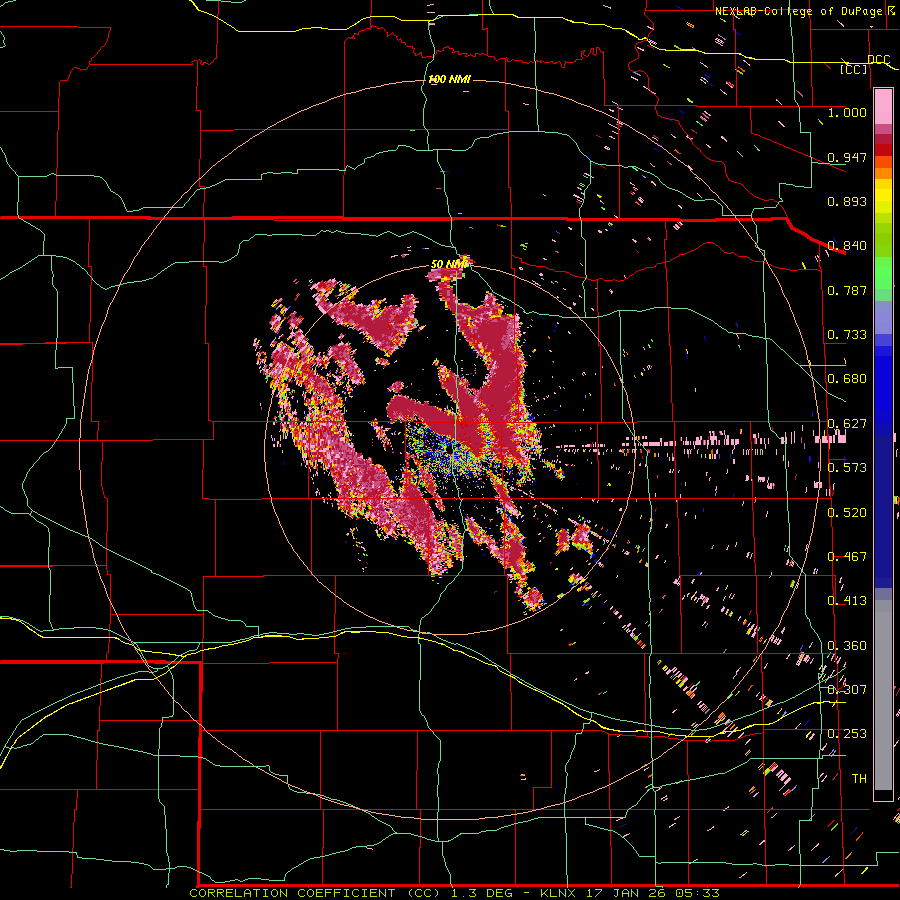Click the 50 NMI range ring label

tap(449, 264)
